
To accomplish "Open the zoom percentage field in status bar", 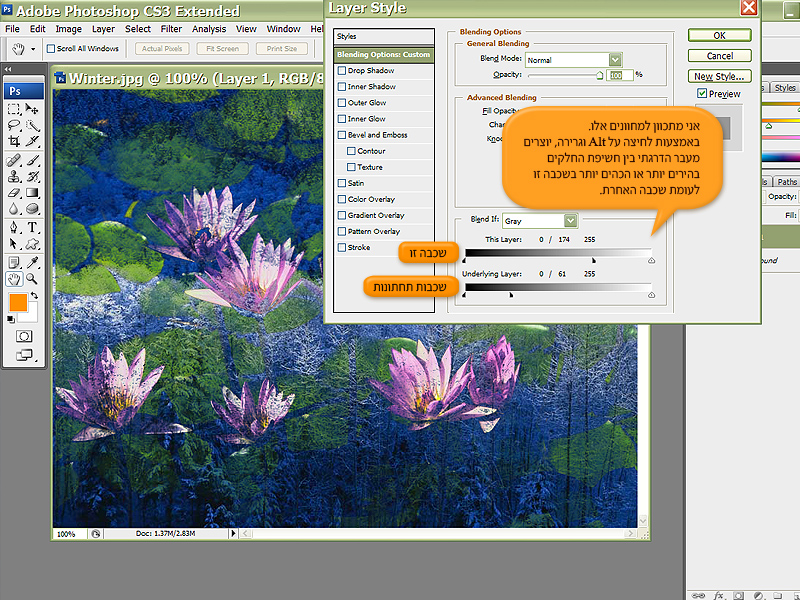I will 66,534.
